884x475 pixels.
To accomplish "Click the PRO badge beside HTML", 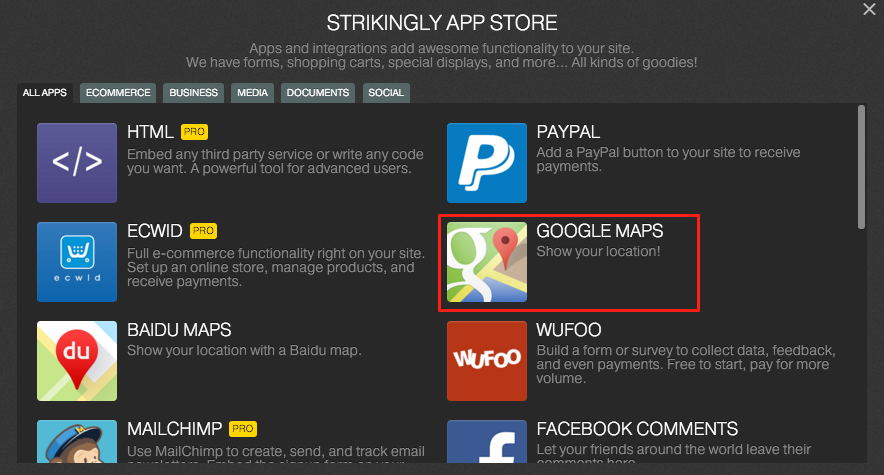I will point(194,132).
